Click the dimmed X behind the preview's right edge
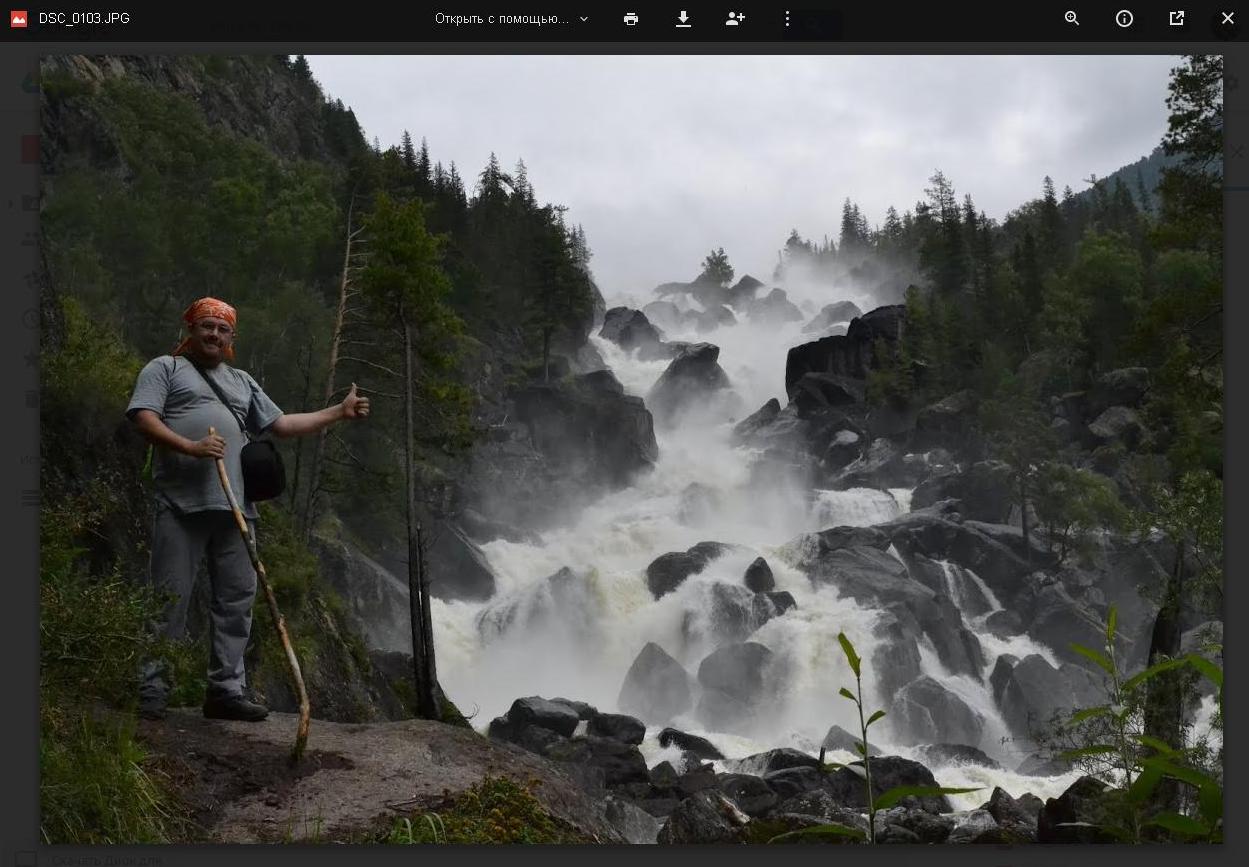1249x867 pixels. (x=1237, y=152)
